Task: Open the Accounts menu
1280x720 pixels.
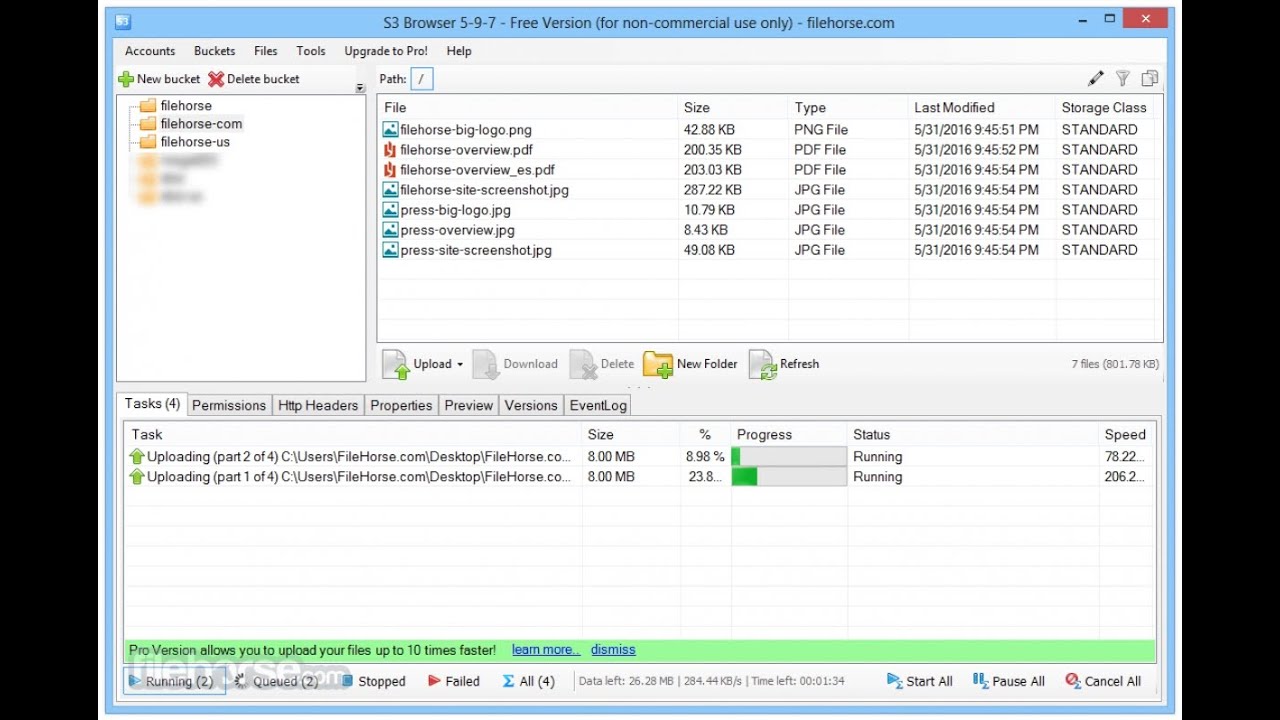Action: coord(150,51)
